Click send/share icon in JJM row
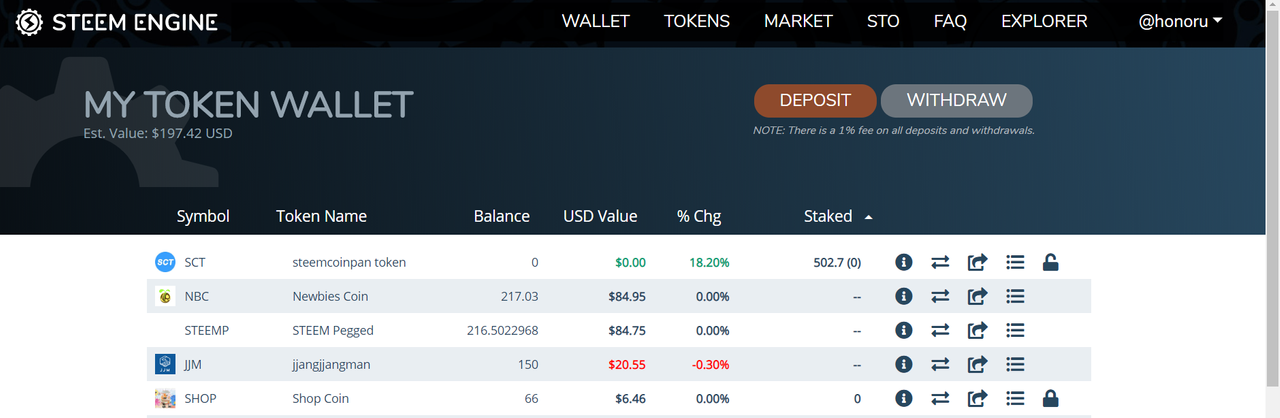 tap(977, 364)
